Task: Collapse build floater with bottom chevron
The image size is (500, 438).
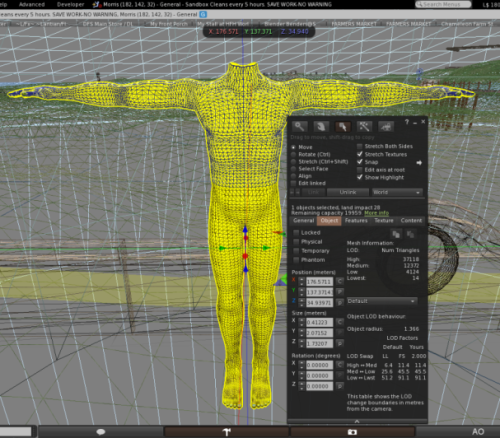Action: (x=357, y=422)
